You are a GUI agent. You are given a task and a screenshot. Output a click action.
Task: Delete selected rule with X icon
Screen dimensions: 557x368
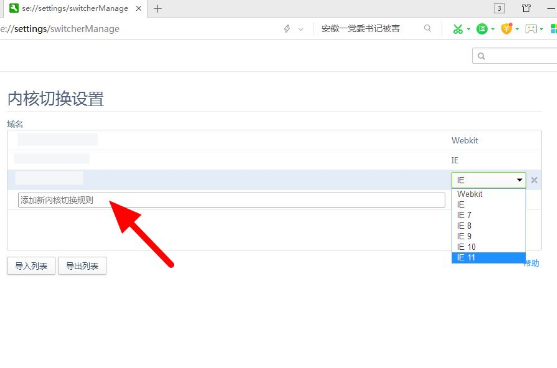click(534, 180)
